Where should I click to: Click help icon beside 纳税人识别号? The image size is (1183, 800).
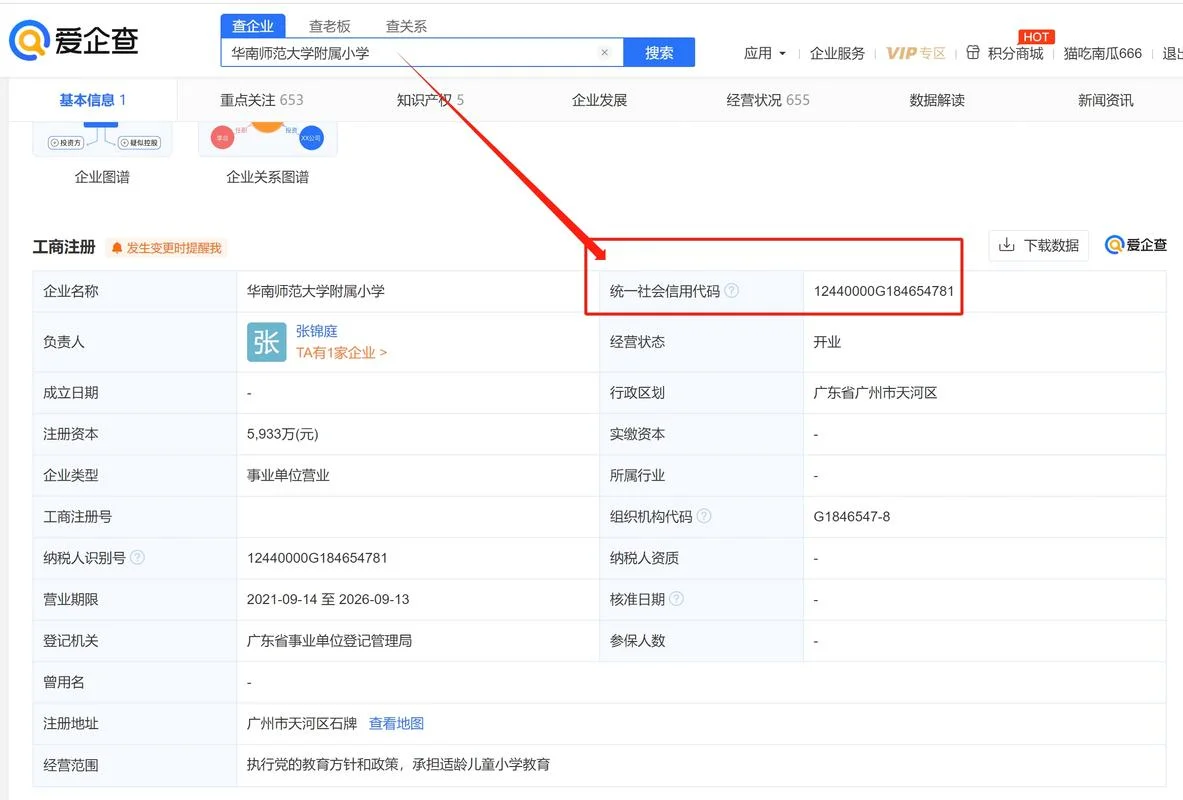(137, 558)
